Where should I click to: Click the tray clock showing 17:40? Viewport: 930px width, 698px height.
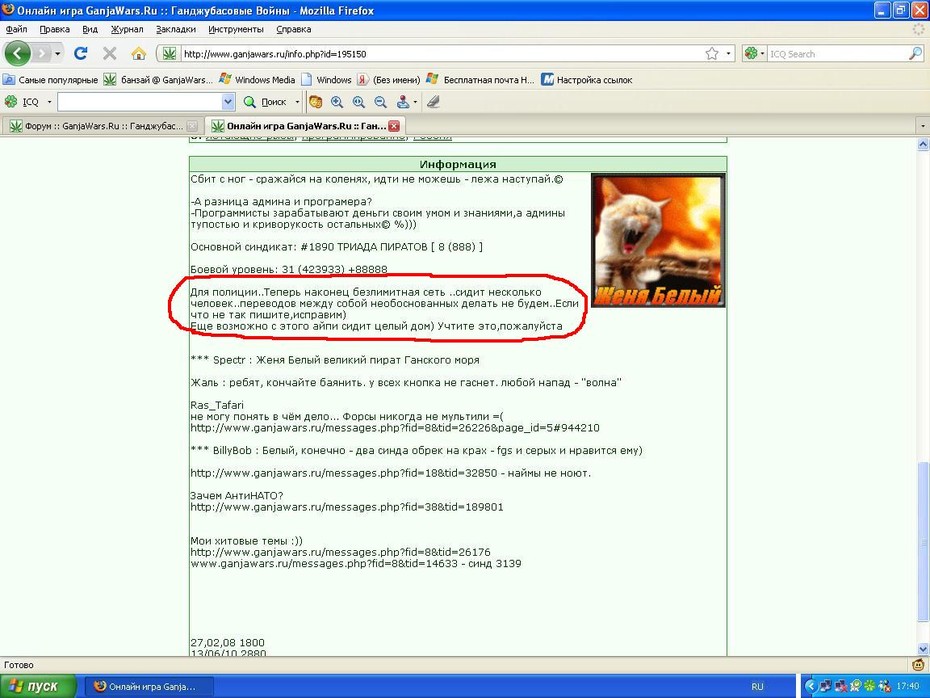tap(907, 686)
